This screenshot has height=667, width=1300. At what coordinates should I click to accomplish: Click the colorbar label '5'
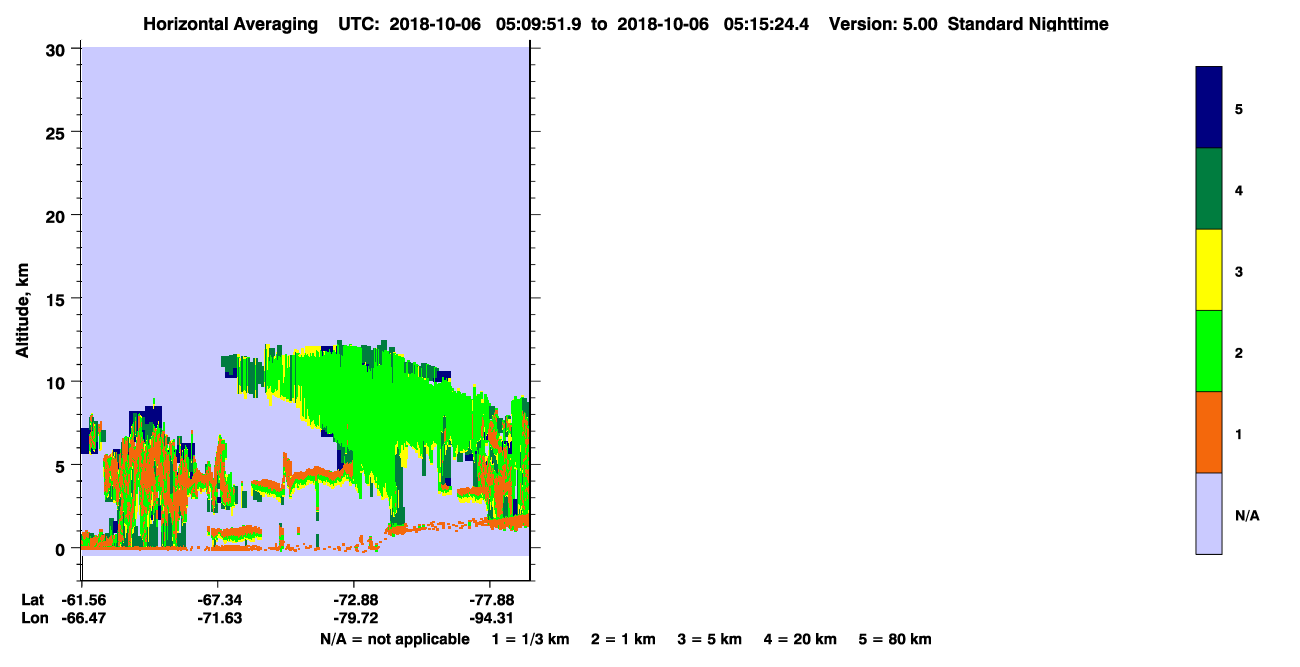coord(1239,109)
